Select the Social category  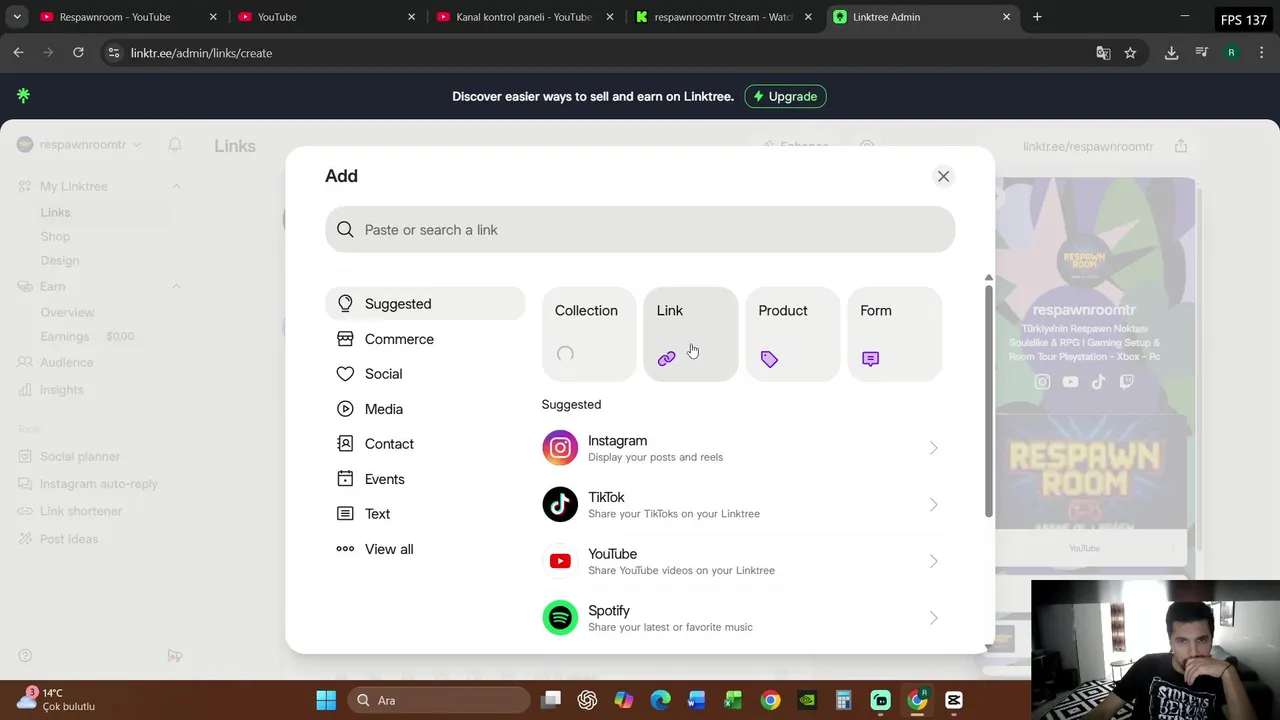pyautogui.click(x=425, y=374)
